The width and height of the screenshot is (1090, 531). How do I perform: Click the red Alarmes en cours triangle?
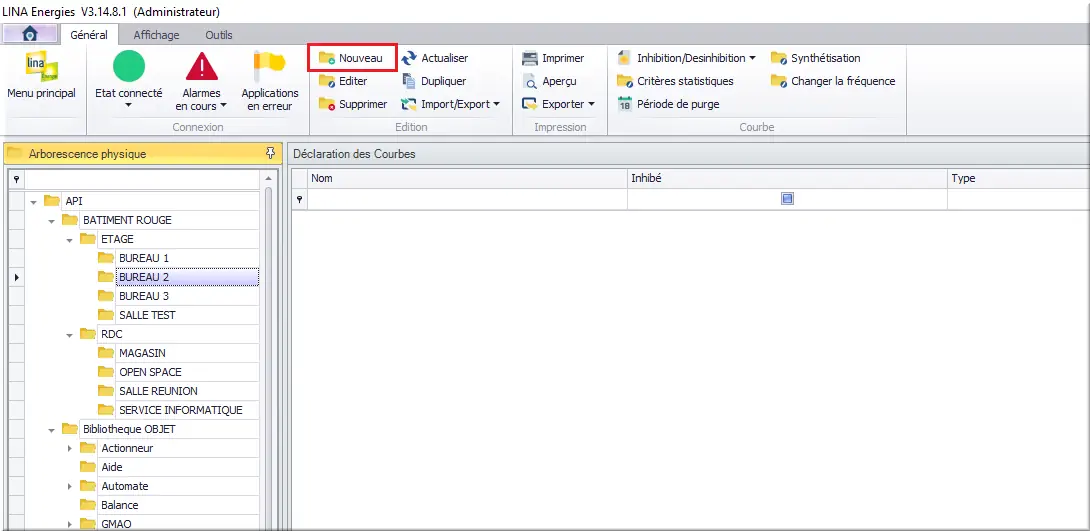(x=202, y=67)
